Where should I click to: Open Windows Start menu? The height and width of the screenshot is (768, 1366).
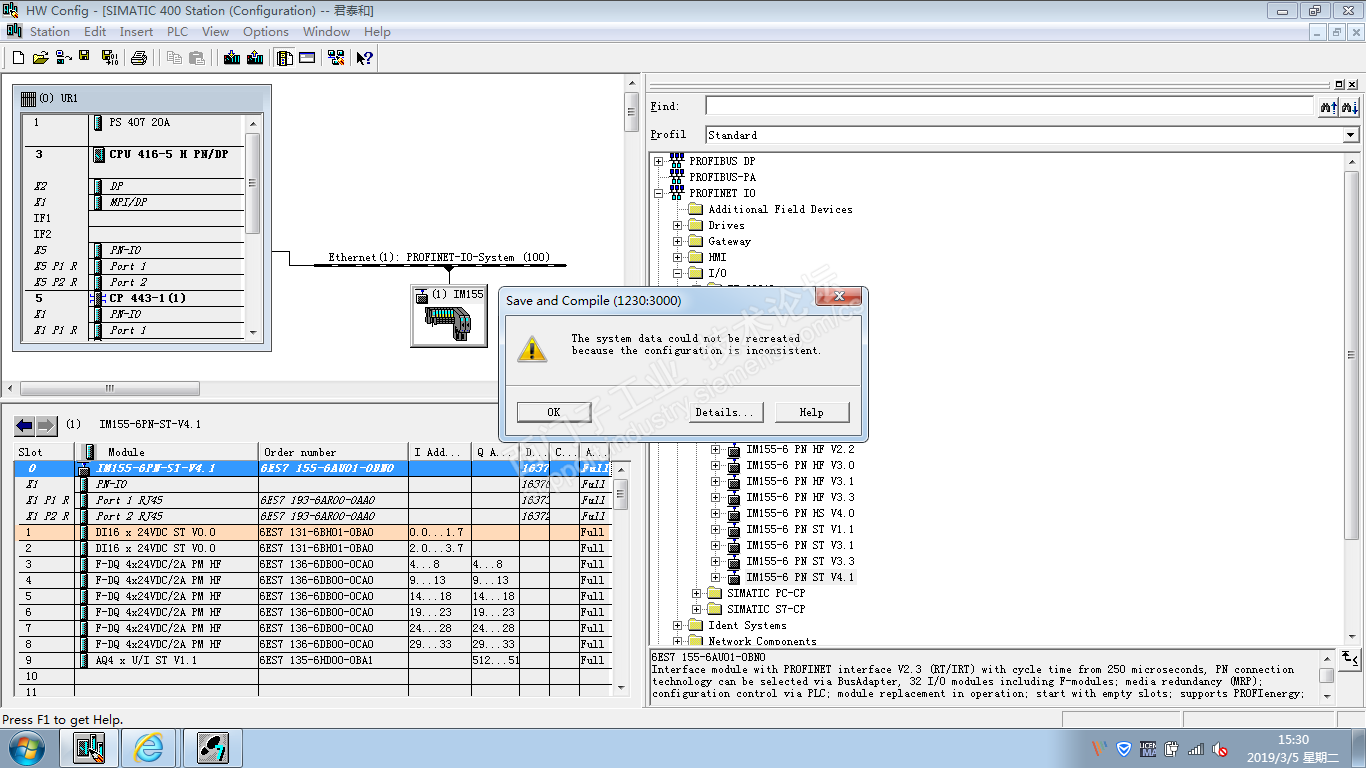click(x=25, y=748)
